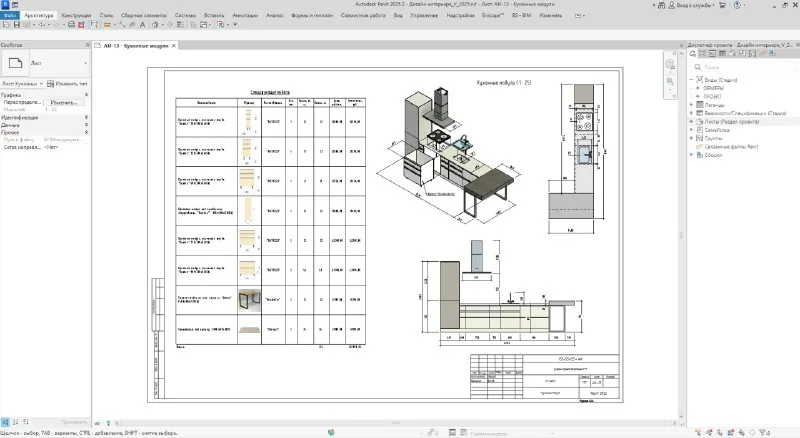
Task: Click the last blue icon in Project Browser toolbar
Action: coord(772,53)
